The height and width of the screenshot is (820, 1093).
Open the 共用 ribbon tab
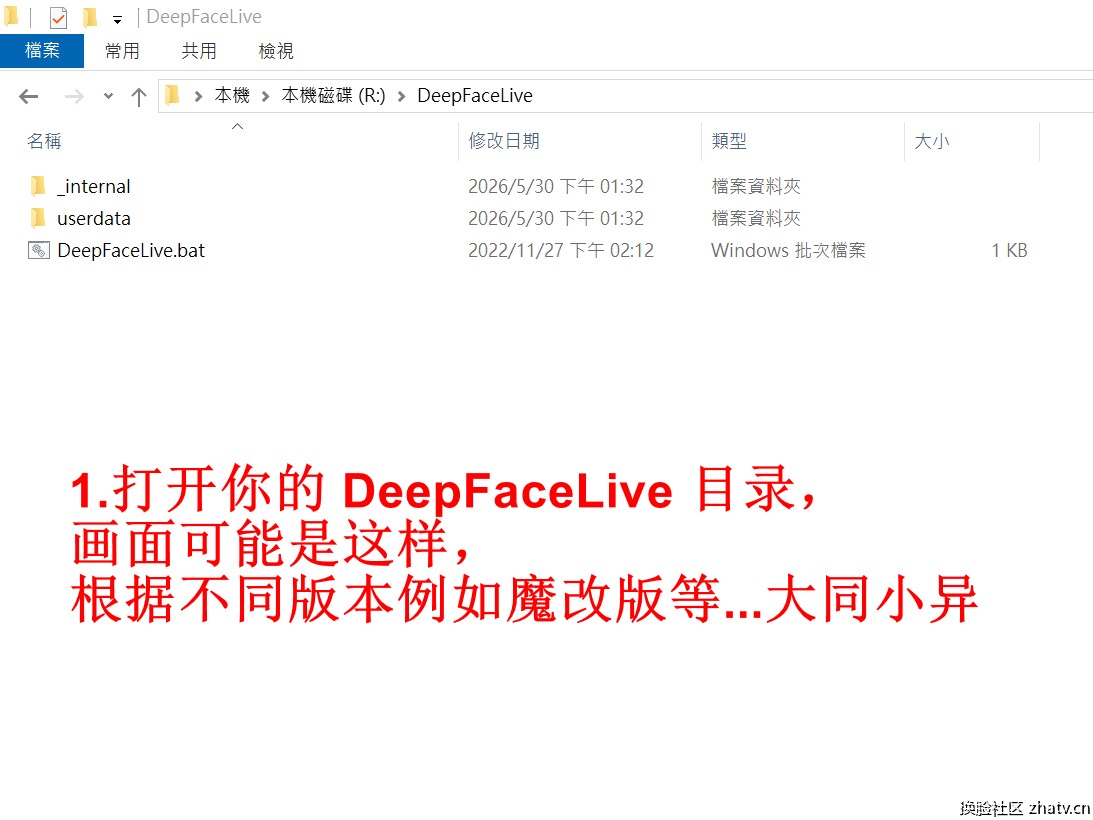coord(199,51)
